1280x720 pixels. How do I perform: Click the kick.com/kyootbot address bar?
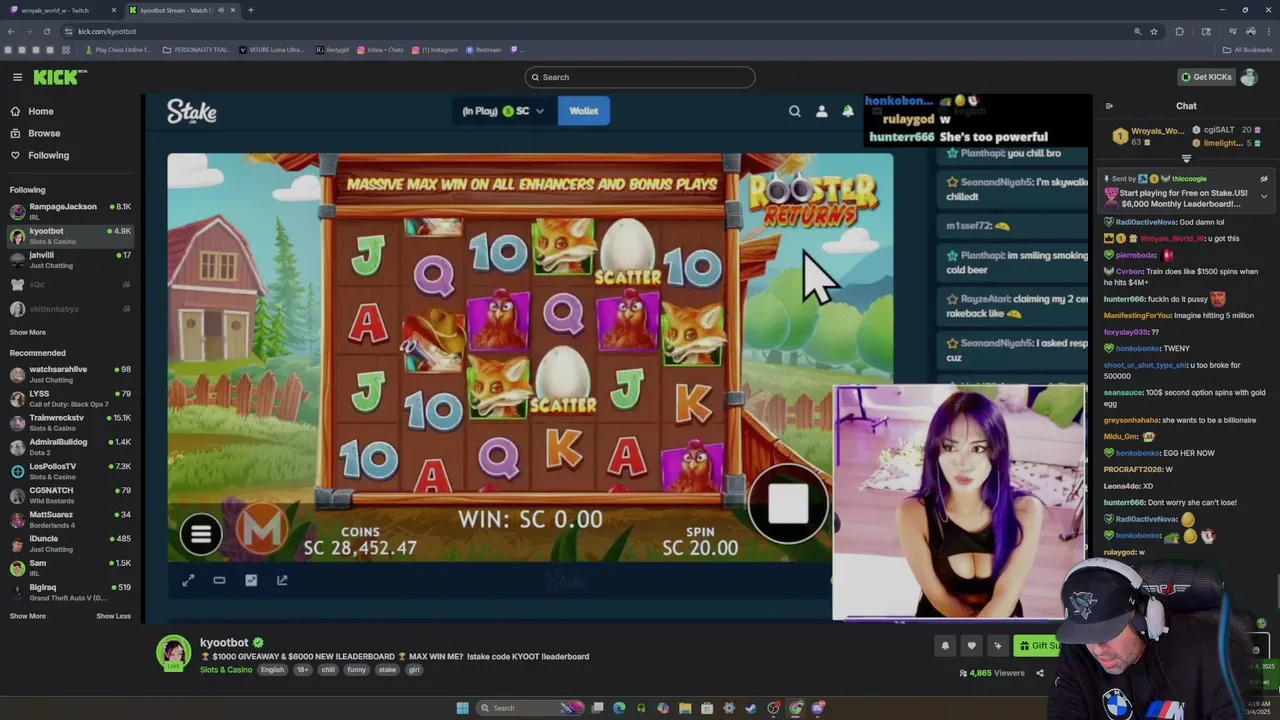point(600,31)
